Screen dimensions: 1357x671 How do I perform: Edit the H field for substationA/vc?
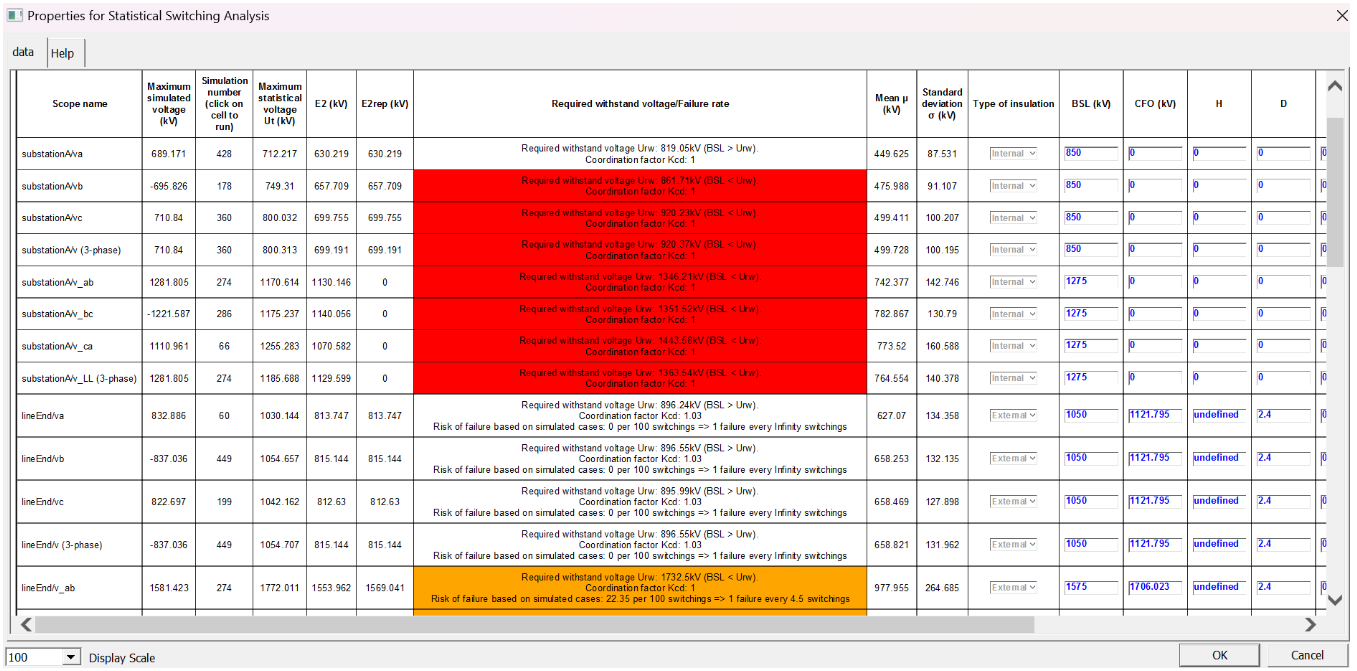tap(1218, 217)
